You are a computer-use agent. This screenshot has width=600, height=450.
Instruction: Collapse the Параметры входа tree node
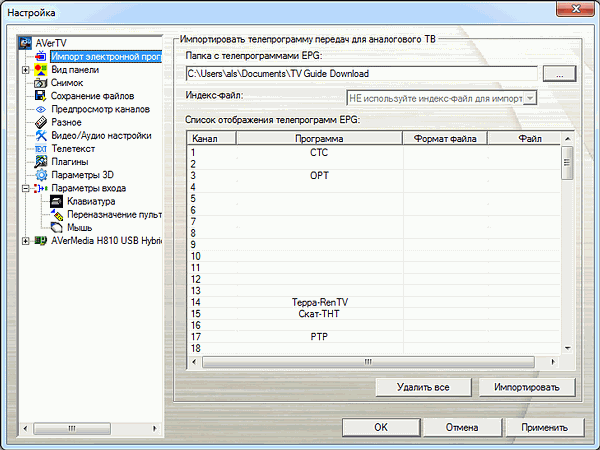(x=26, y=188)
